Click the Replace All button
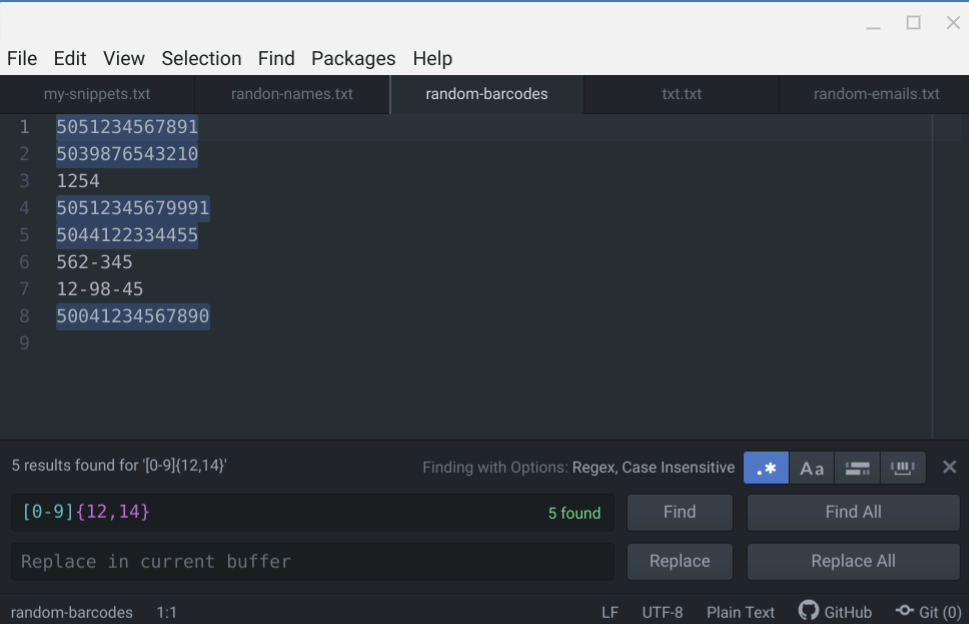The image size is (969, 624). click(x=853, y=562)
